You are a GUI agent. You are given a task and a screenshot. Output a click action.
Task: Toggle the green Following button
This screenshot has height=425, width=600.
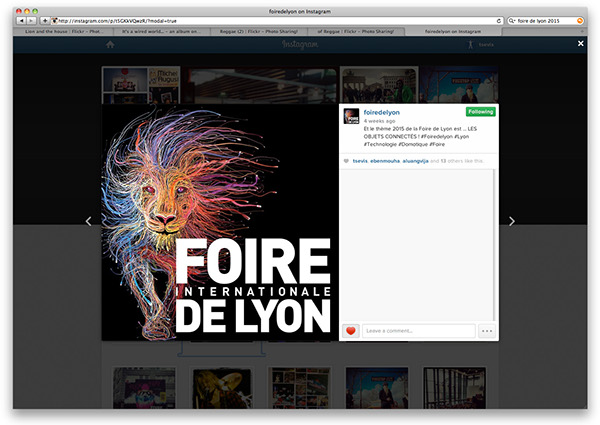480,111
